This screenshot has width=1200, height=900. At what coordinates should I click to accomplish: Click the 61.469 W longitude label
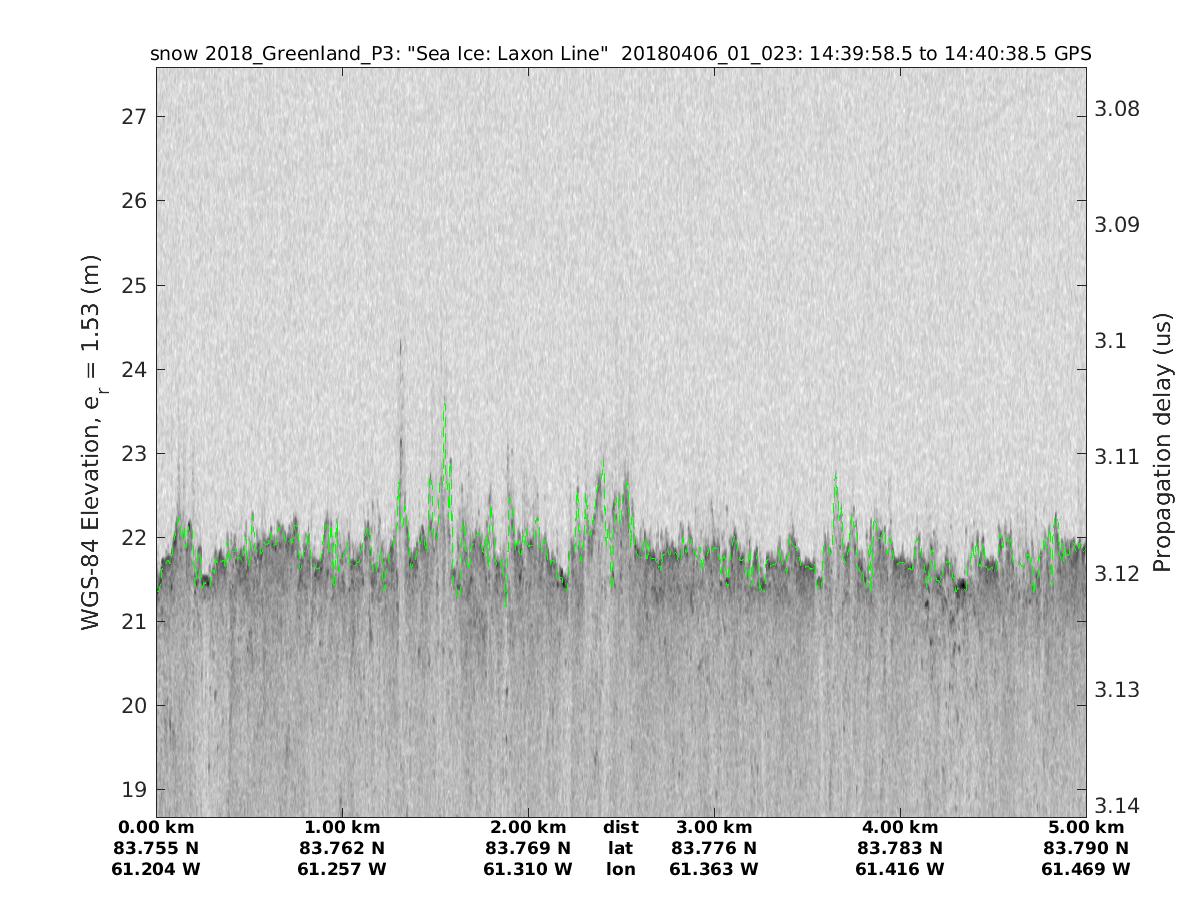pos(1086,869)
